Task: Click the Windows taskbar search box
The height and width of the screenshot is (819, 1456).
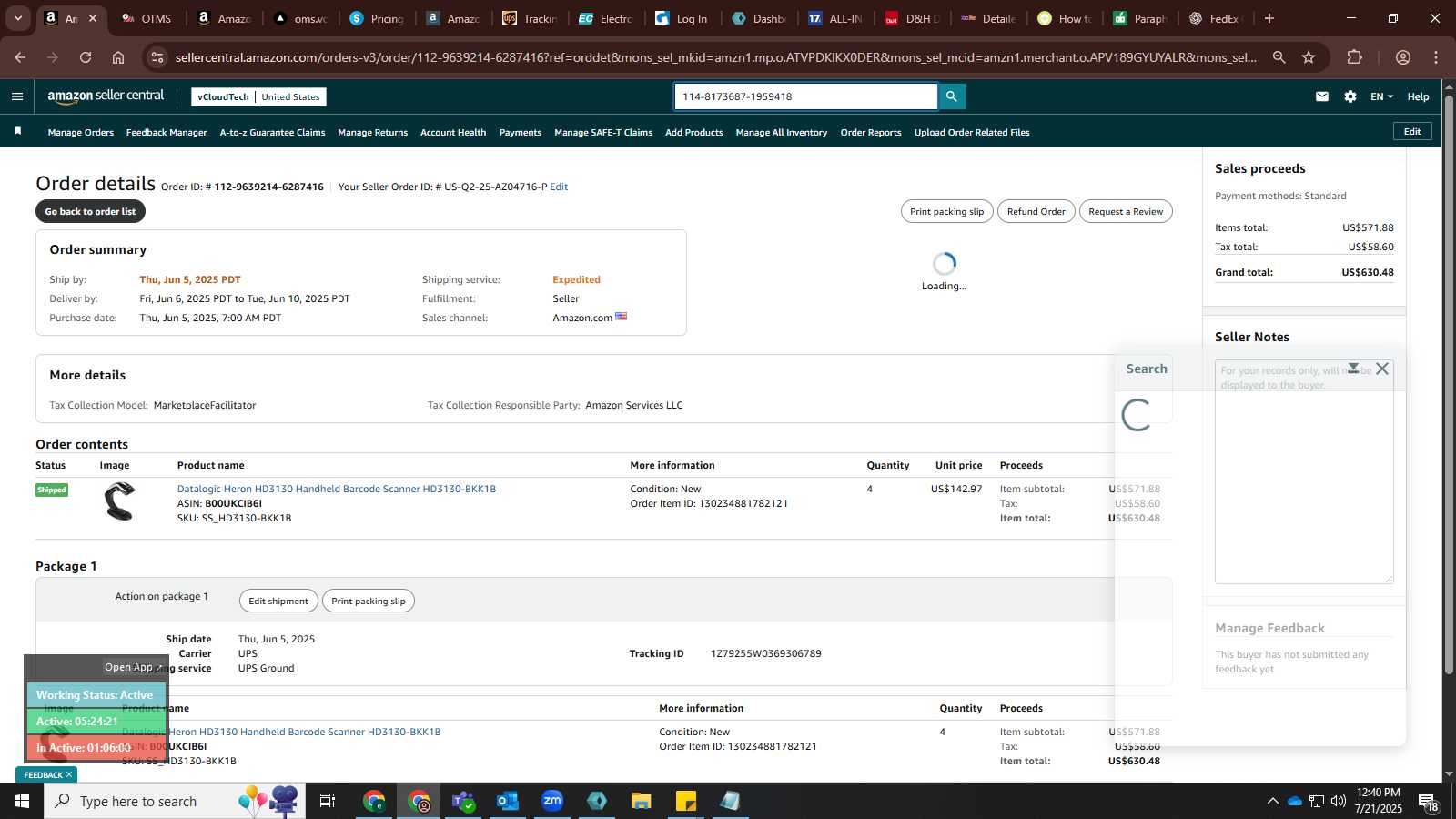Action: click(x=173, y=801)
